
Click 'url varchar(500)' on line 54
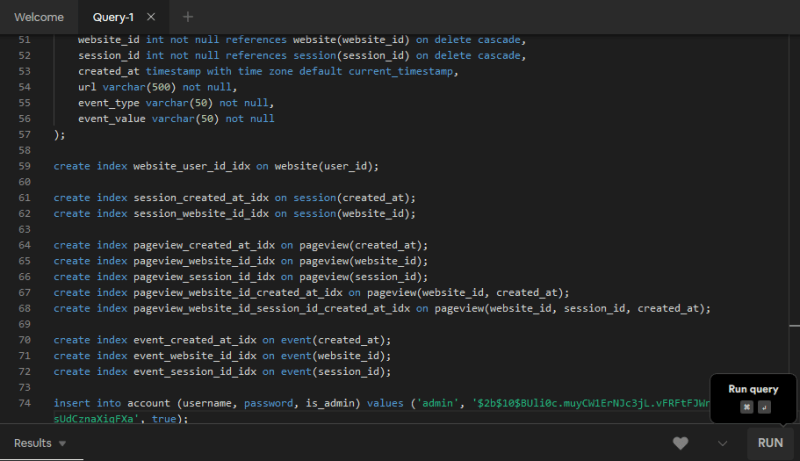pos(127,87)
